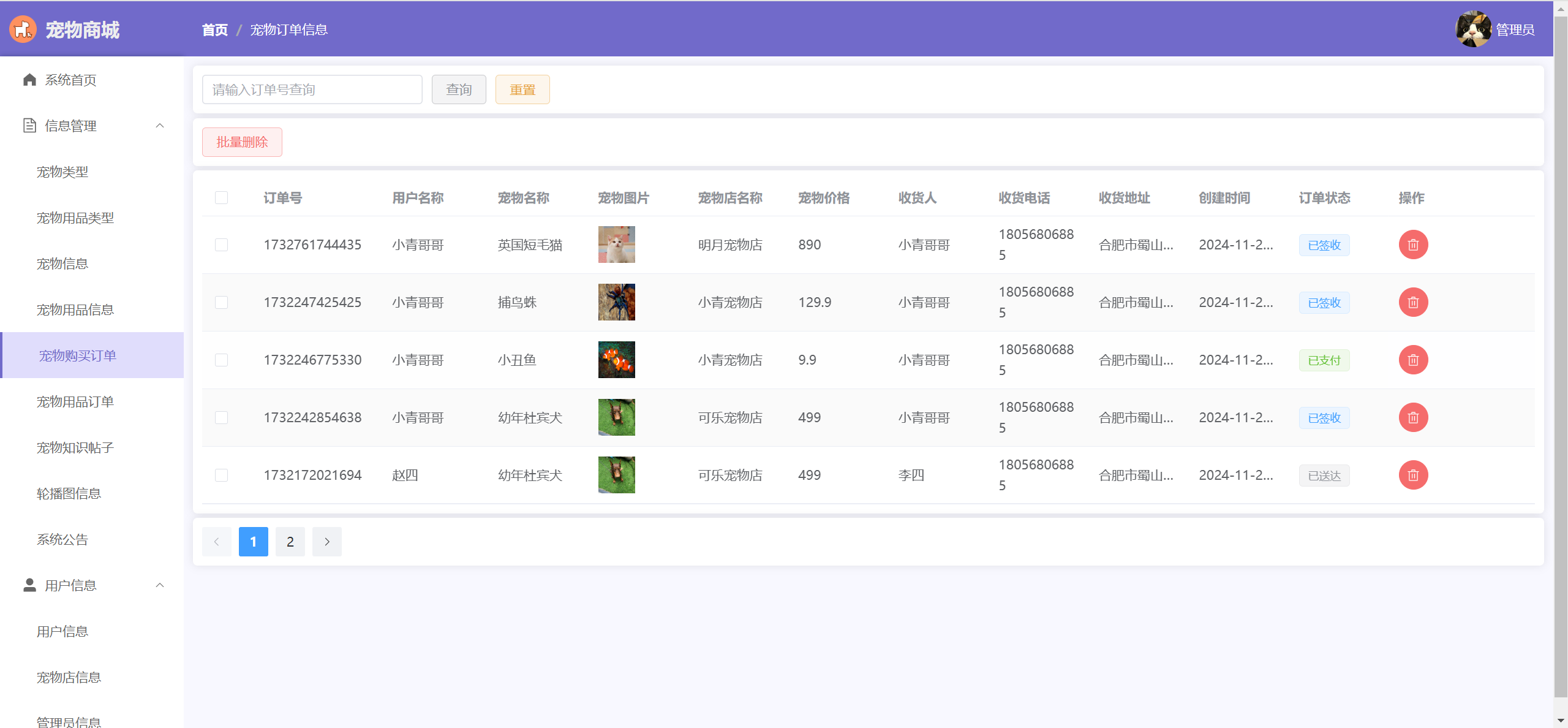Open the 宠物用品订单 menu item
This screenshot has height=728, width=1568.
(x=75, y=401)
